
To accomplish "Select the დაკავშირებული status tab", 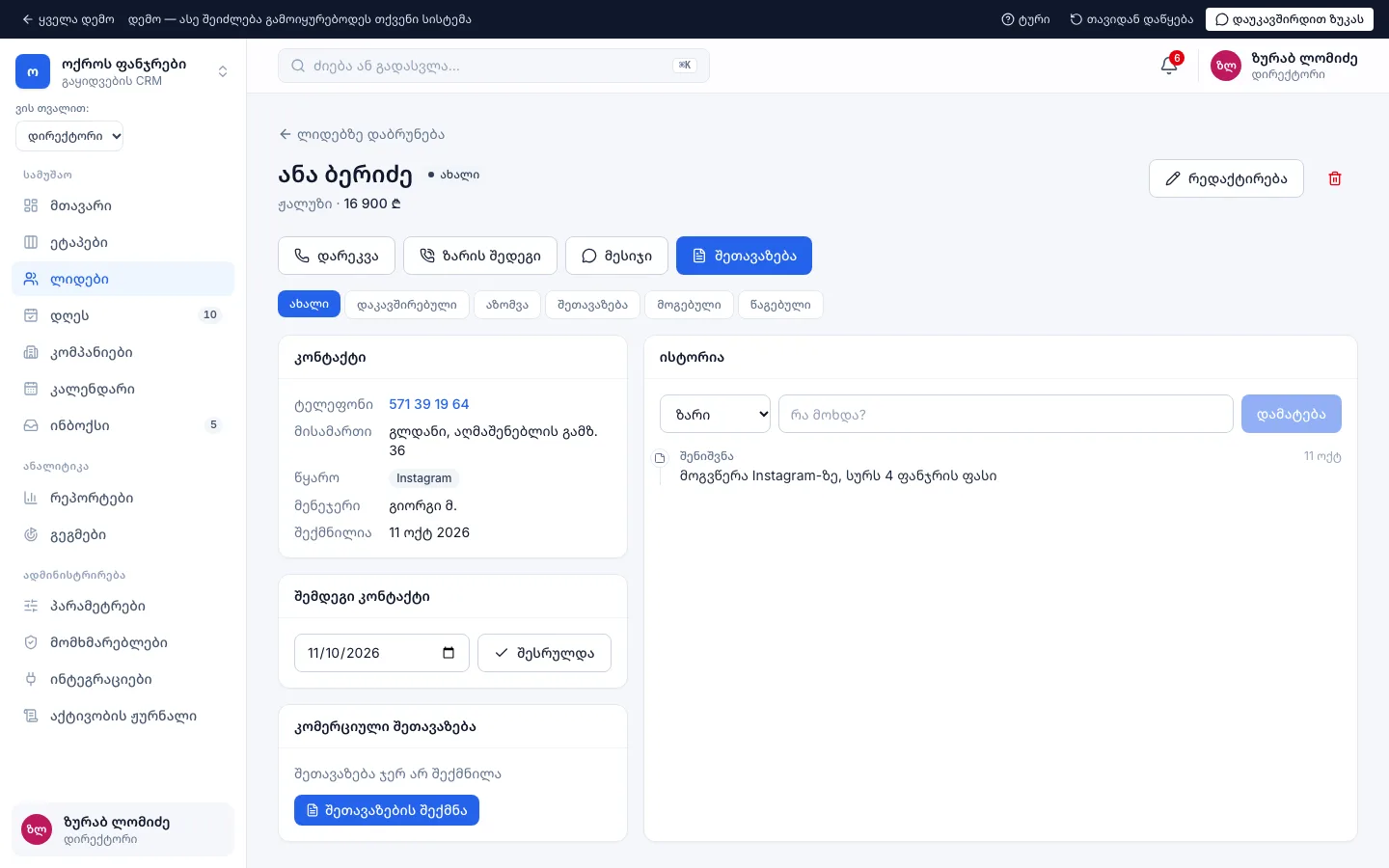I will pos(406,305).
